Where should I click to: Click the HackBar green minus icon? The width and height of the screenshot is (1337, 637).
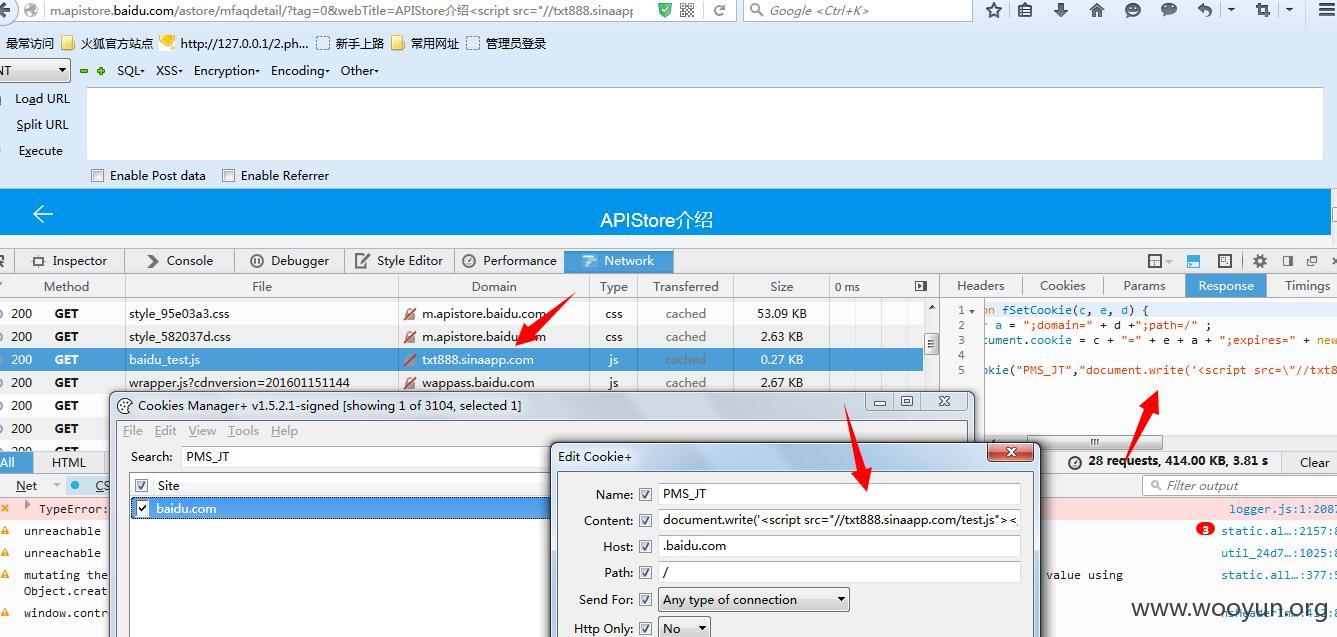[84, 71]
